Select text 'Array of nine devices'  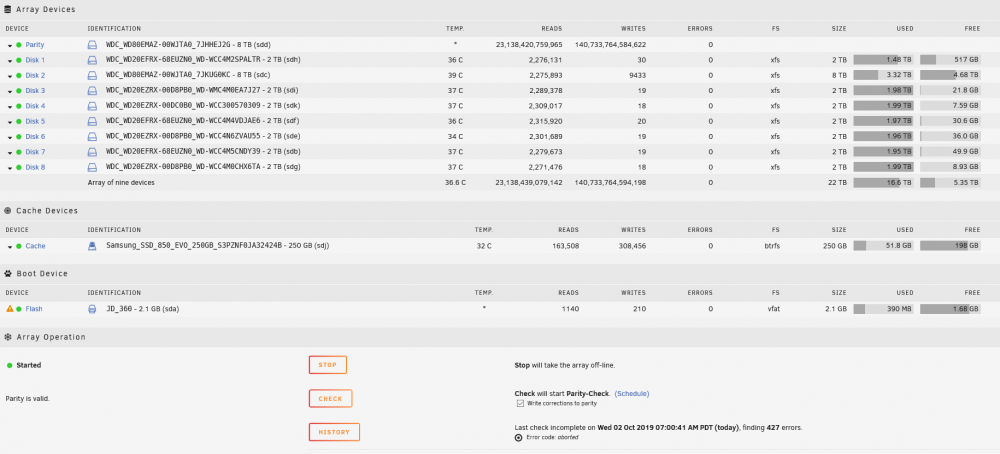point(121,183)
